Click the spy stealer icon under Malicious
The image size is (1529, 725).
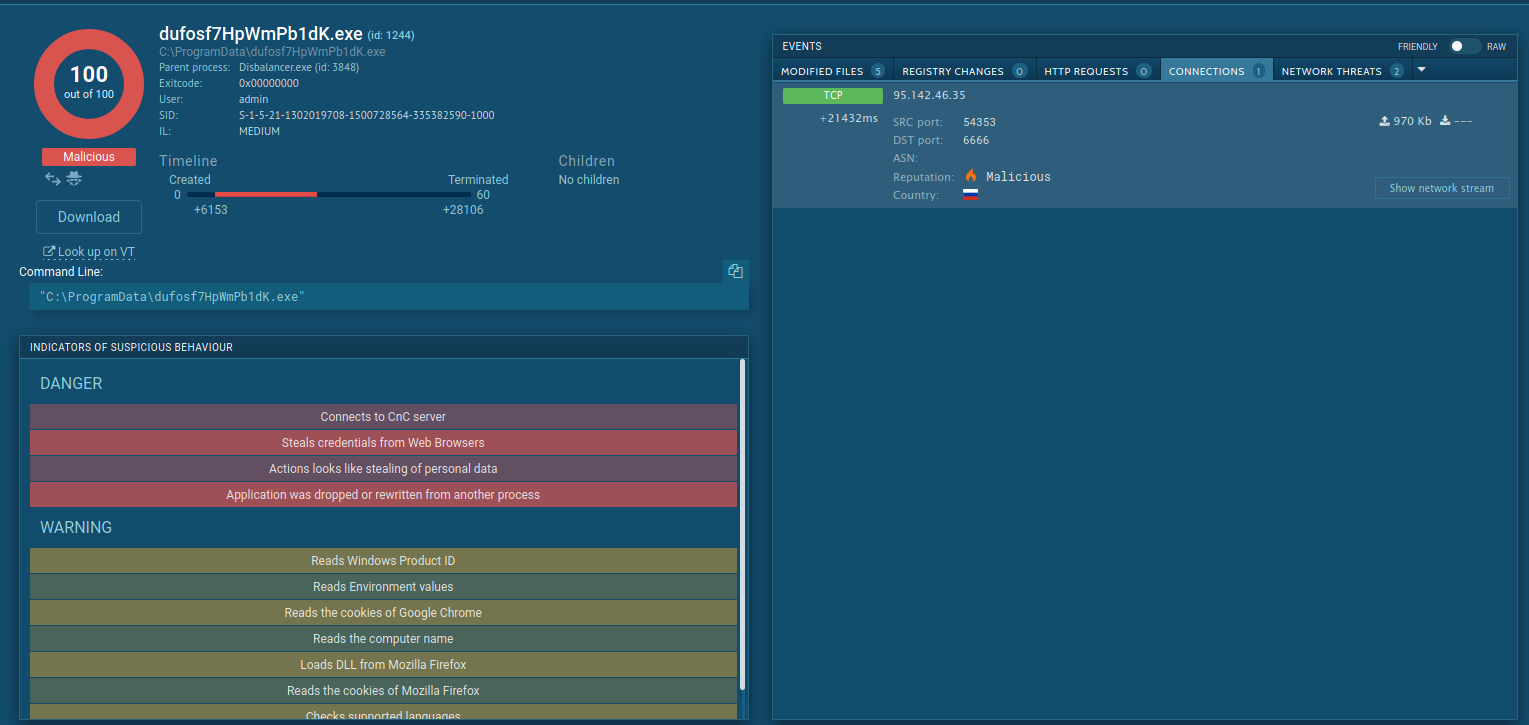(74, 178)
